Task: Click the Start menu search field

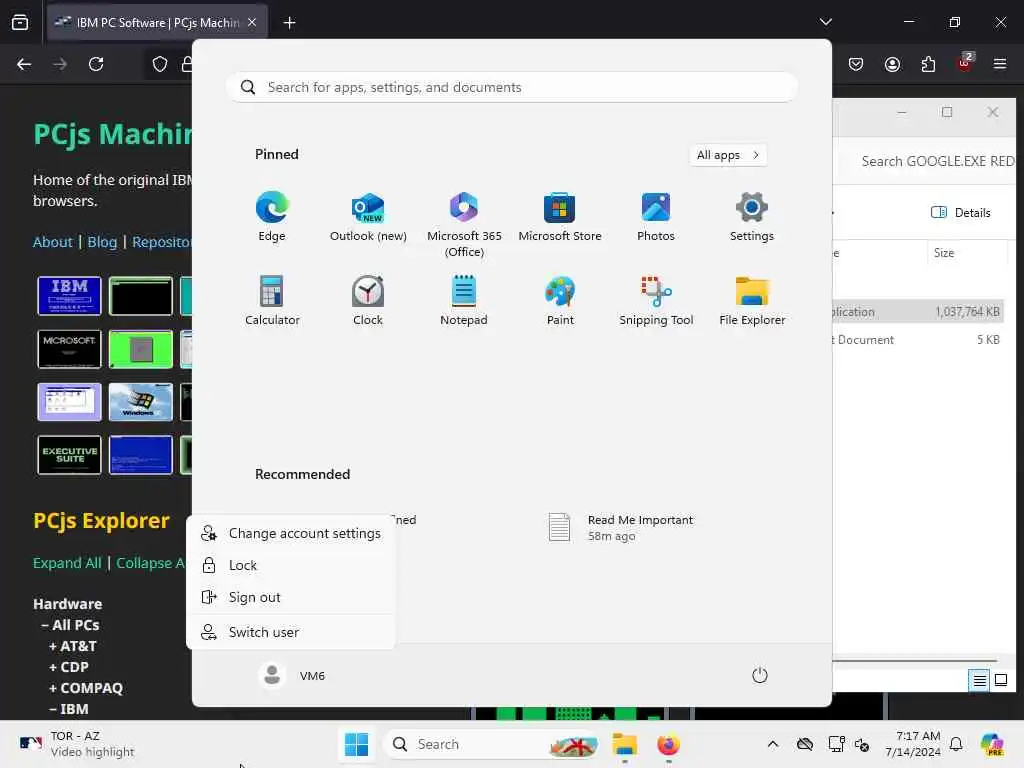Action: (512, 87)
